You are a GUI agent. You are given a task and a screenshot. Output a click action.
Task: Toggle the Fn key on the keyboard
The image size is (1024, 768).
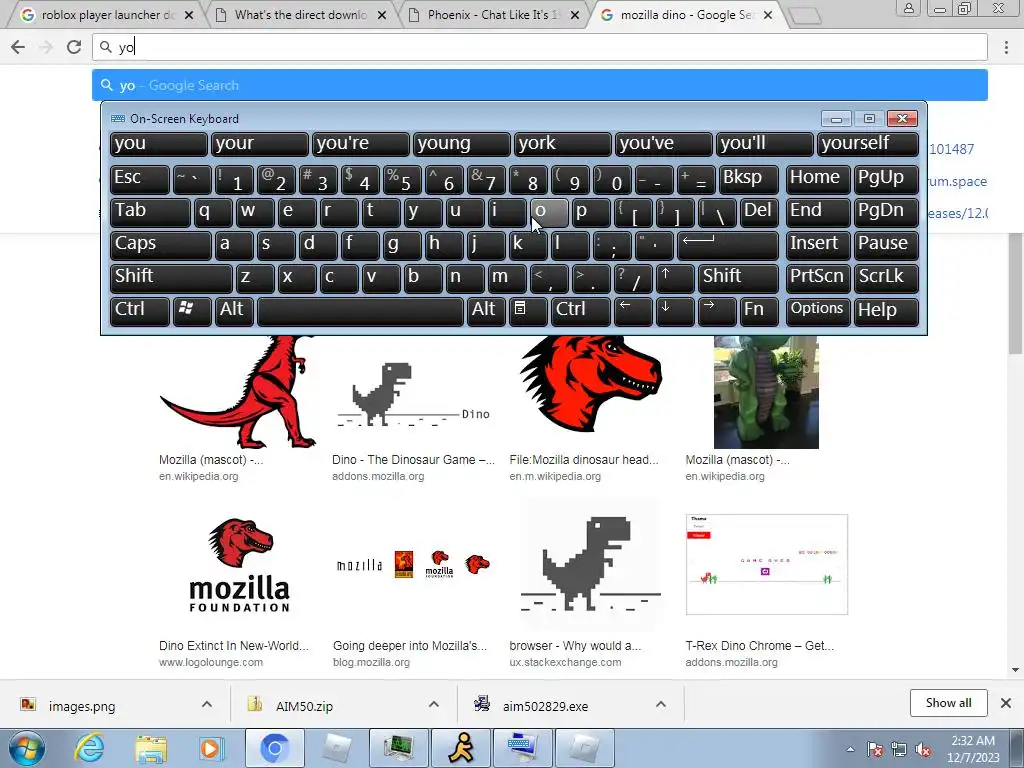(760, 311)
